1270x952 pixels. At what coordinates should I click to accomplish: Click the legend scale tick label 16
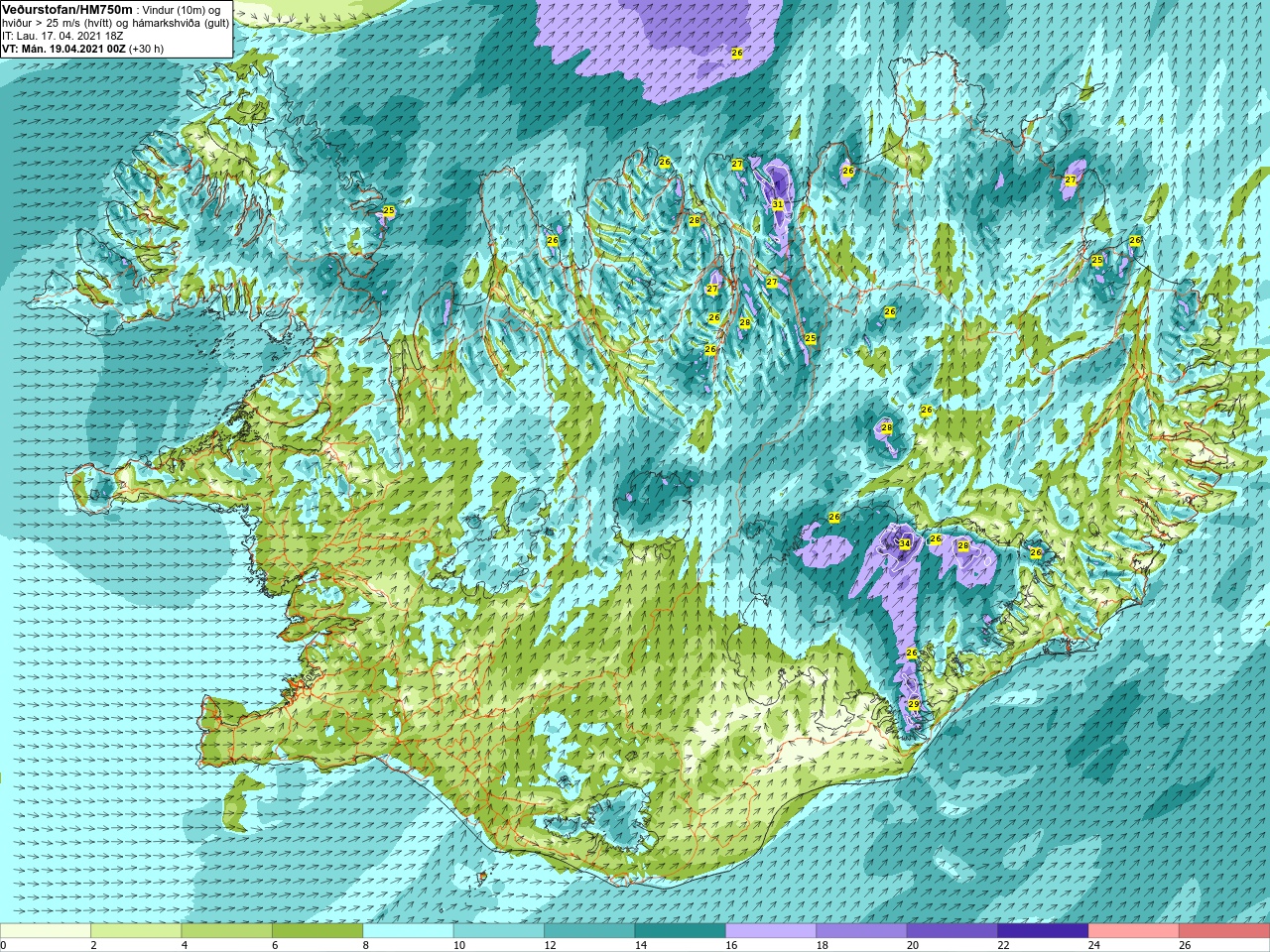pyautogui.click(x=731, y=945)
